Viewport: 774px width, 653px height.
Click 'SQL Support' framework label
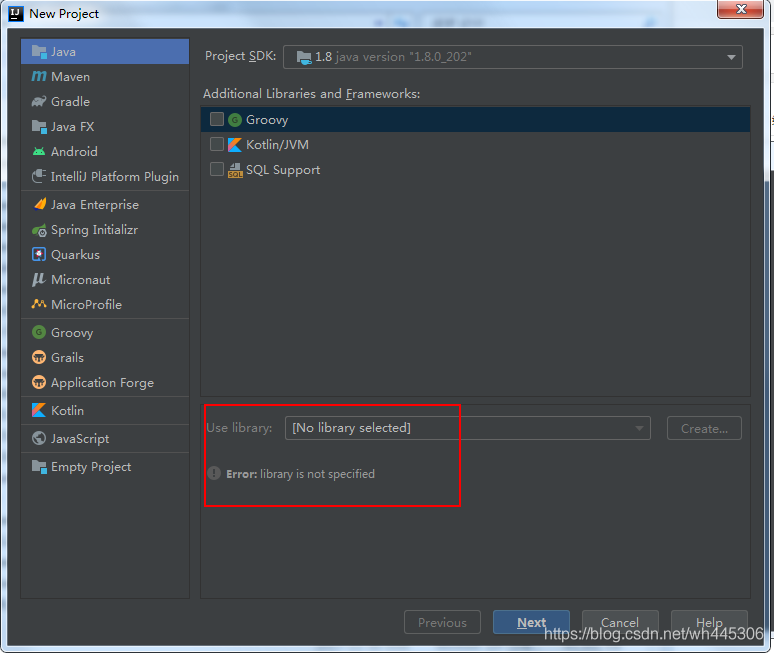[x=283, y=170]
